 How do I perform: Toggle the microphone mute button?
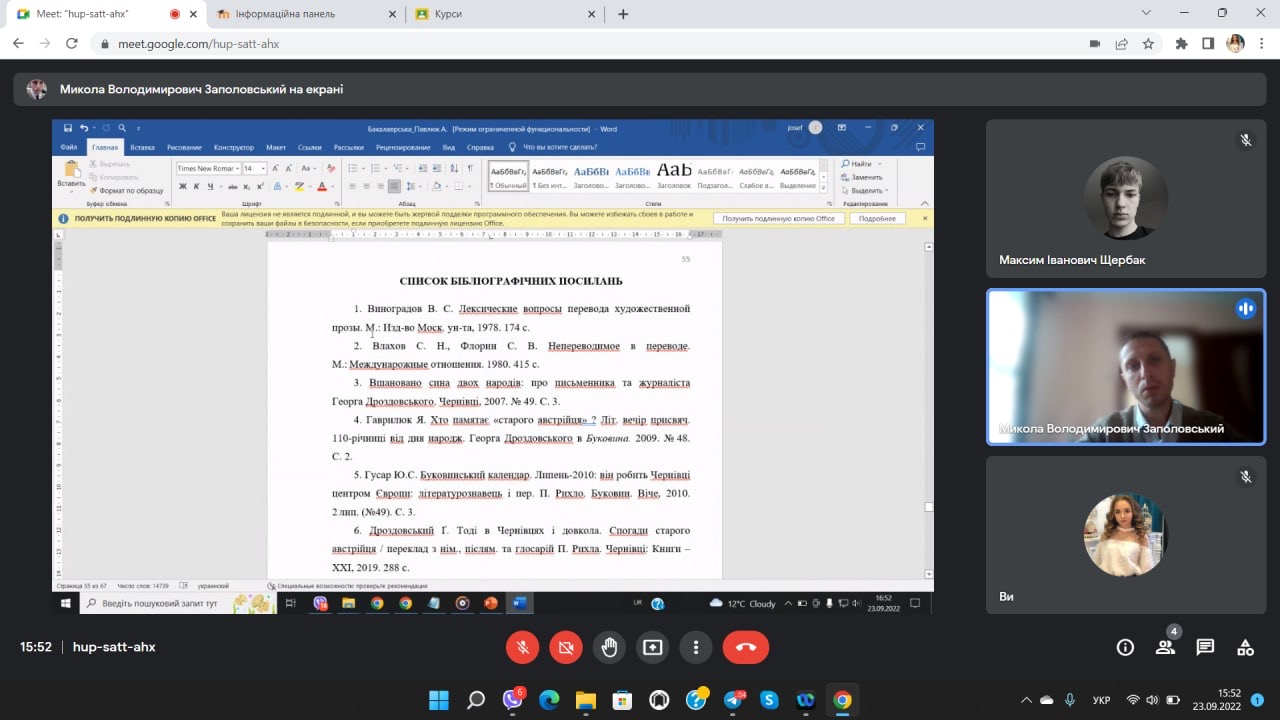click(x=522, y=647)
